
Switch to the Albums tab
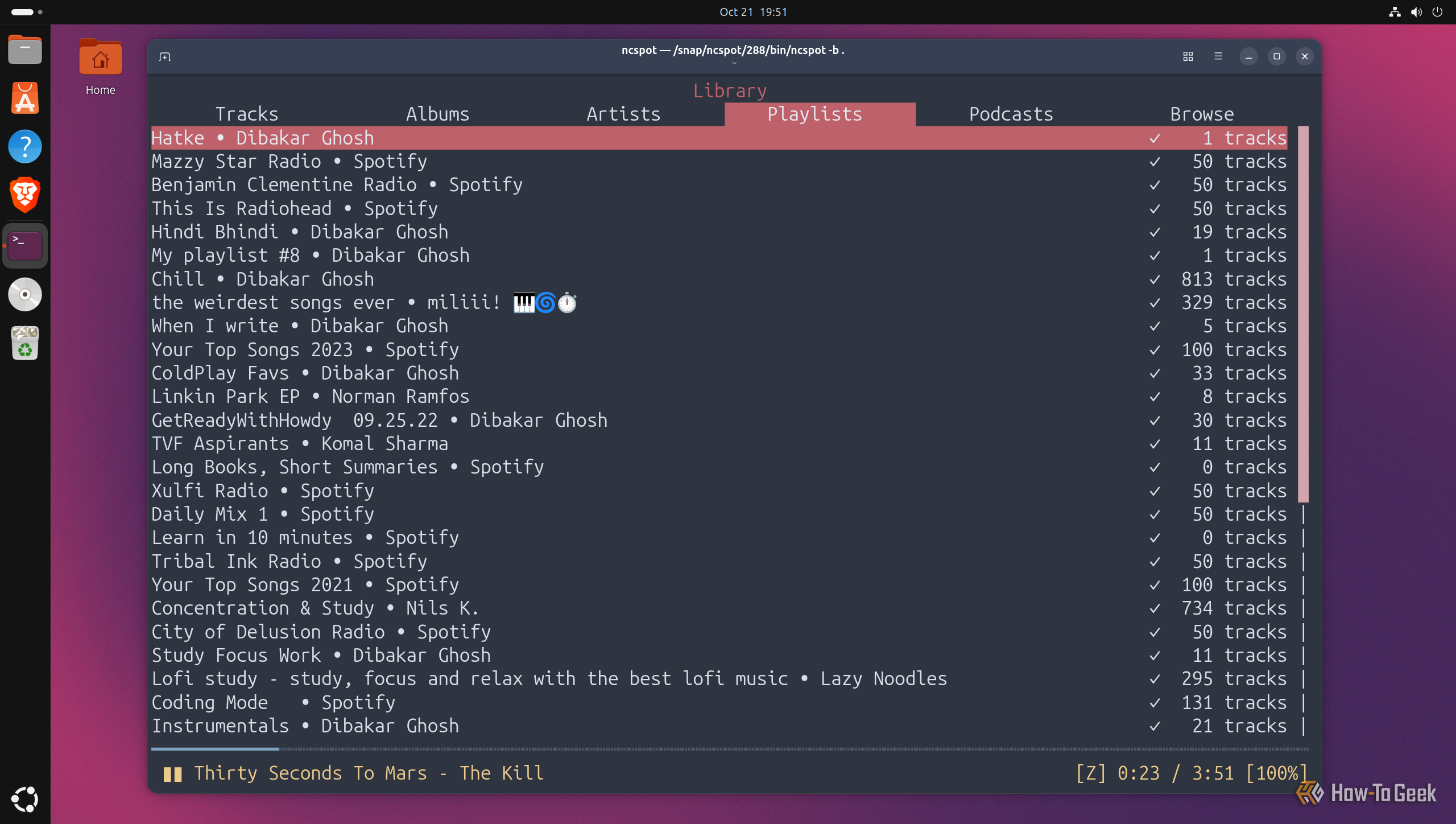coord(438,114)
